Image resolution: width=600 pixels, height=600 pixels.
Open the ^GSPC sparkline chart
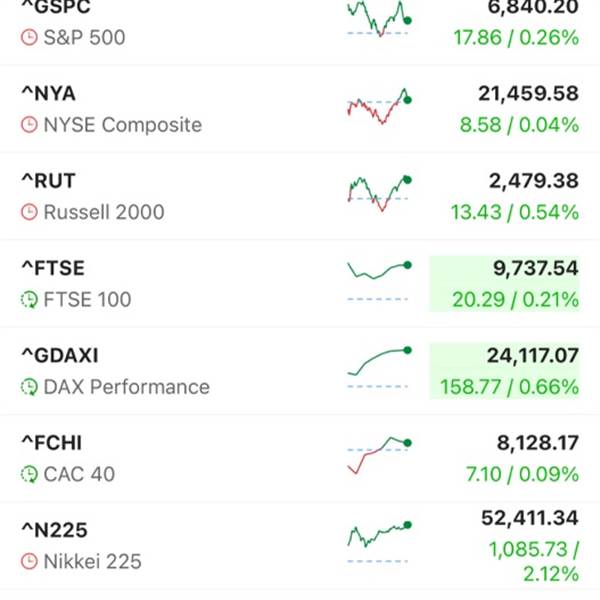pos(378,20)
